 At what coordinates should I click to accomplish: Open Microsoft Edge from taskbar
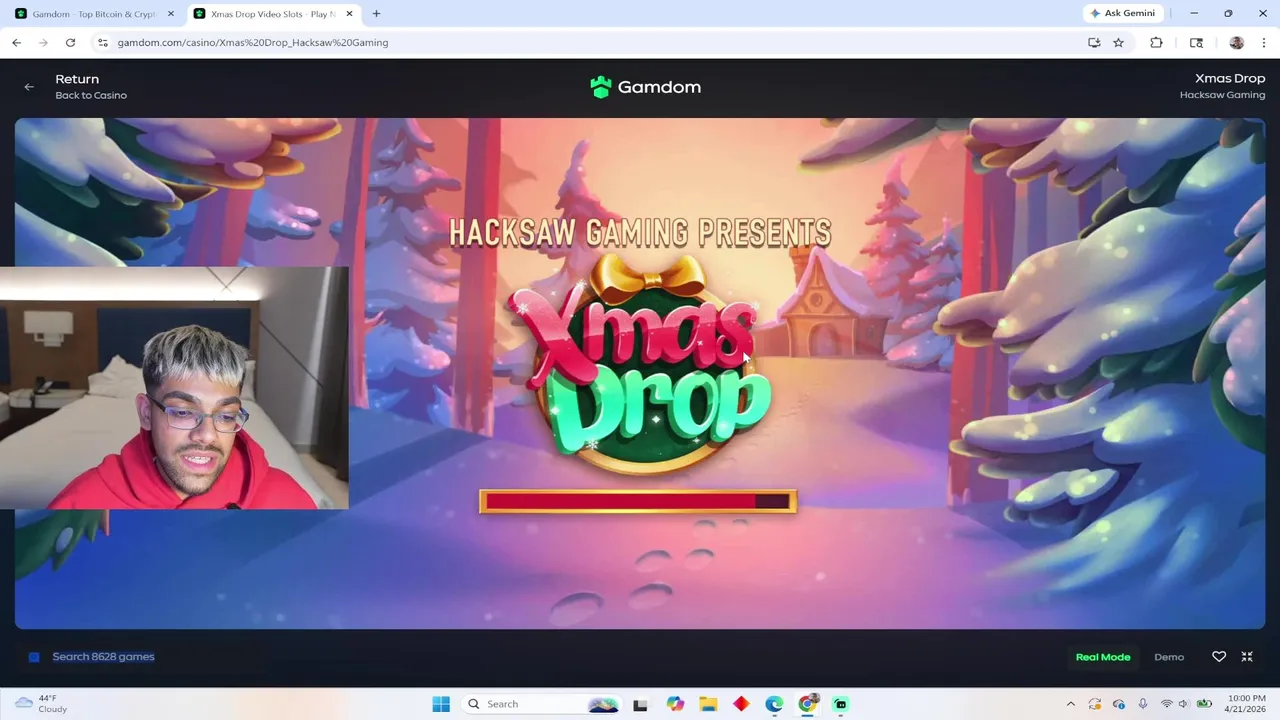coord(774,704)
